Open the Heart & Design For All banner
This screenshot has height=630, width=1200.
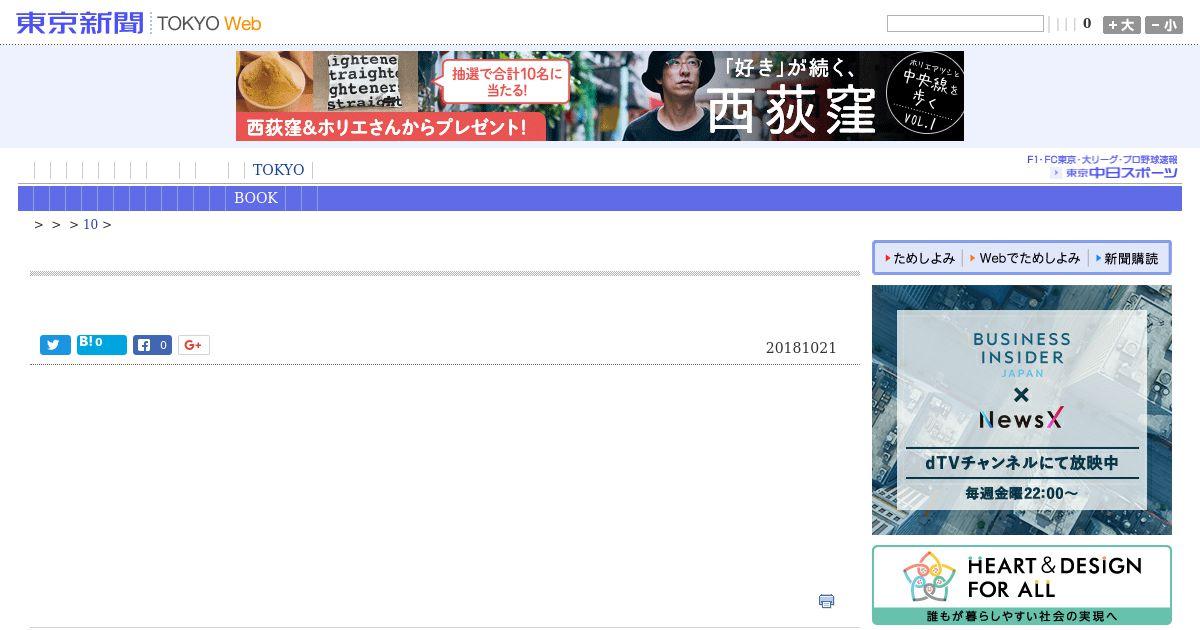[1022, 585]
